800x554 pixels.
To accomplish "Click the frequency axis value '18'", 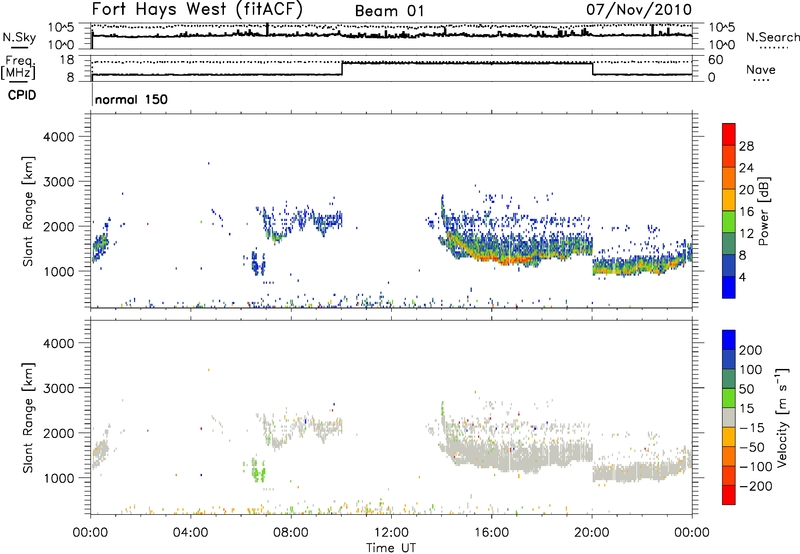I will pos(67,60).
